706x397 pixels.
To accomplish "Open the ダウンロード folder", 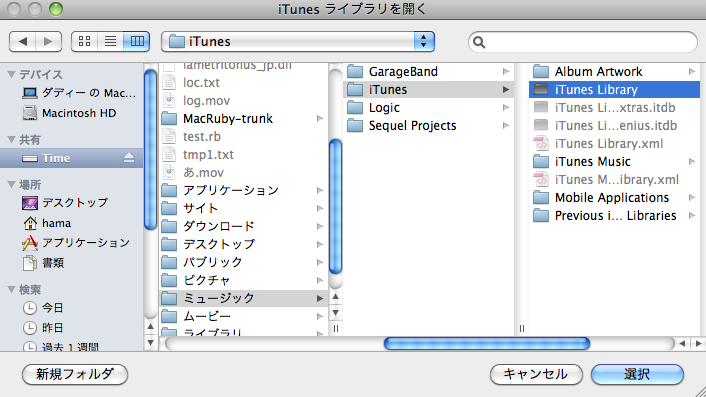I will point(244,226).
